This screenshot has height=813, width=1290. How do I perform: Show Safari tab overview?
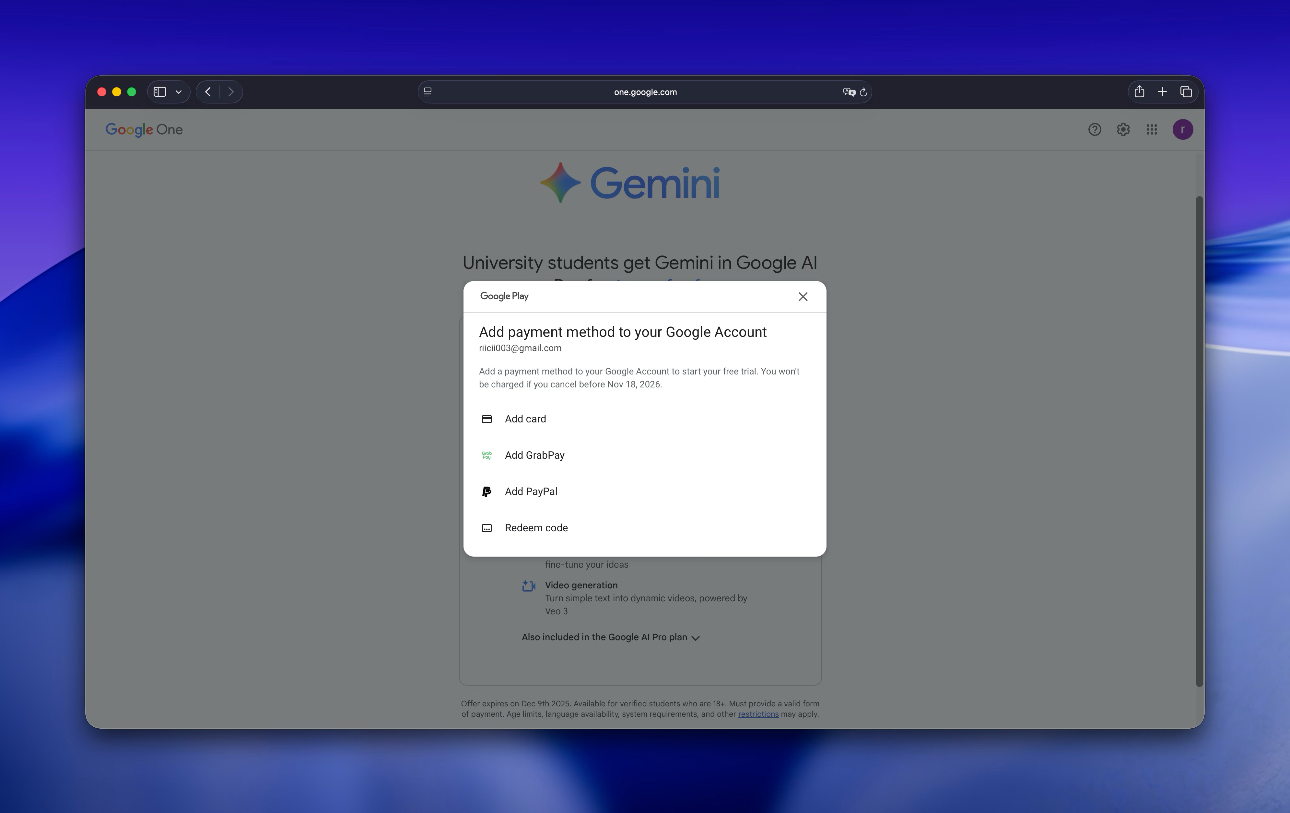pyautogui.click(x=1186, y=92)
